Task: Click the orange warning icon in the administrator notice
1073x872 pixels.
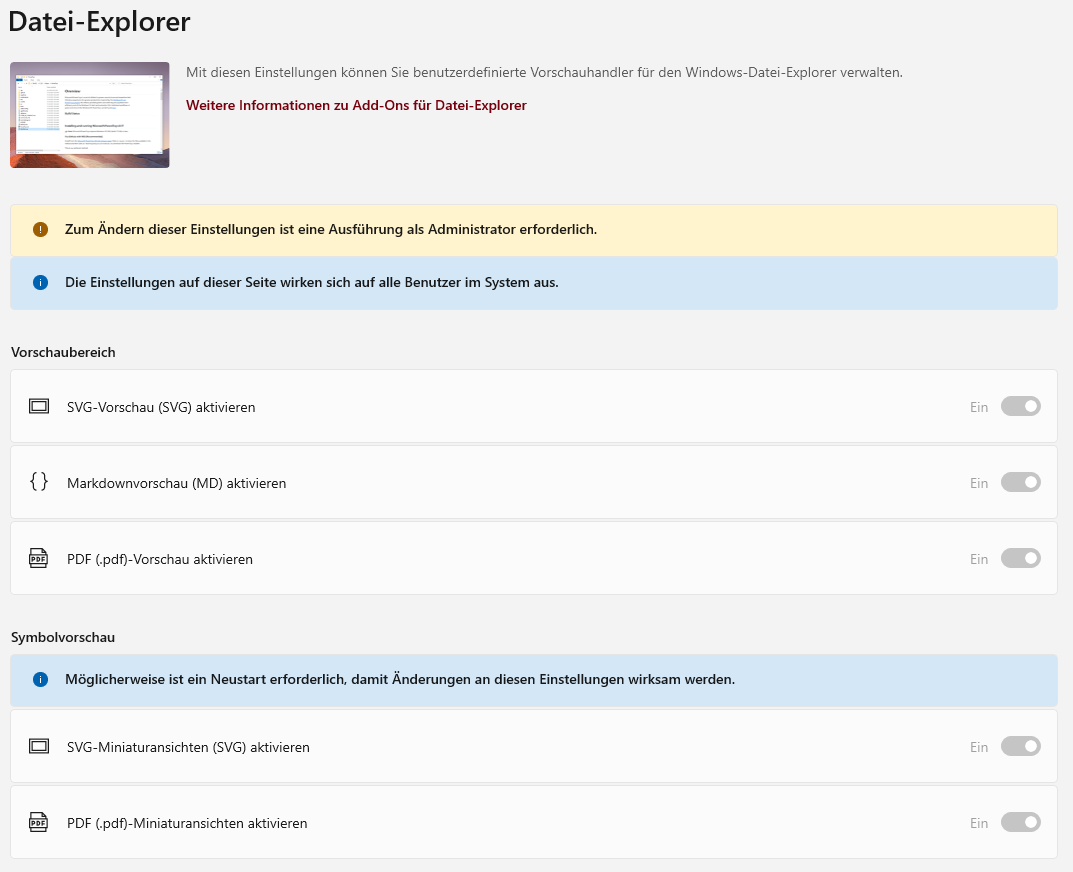Action: (40, 229)
